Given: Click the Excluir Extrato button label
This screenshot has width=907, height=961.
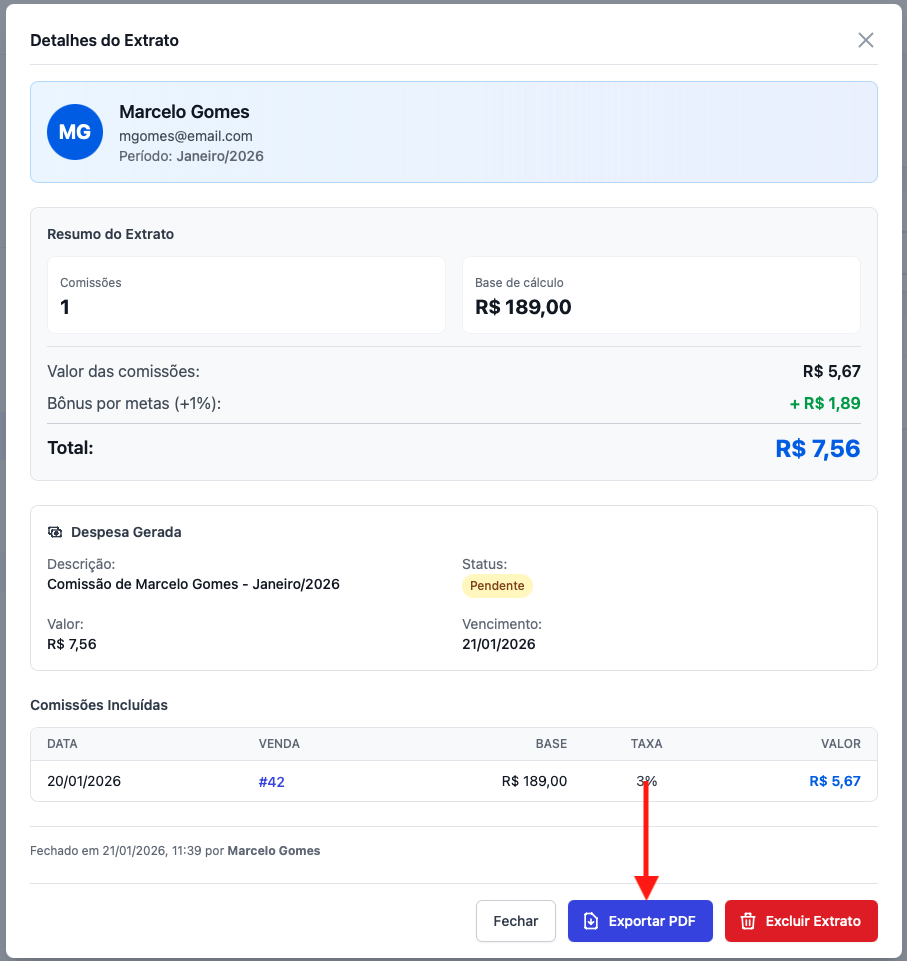Looking at the screenshot, I should coord(812,921).
